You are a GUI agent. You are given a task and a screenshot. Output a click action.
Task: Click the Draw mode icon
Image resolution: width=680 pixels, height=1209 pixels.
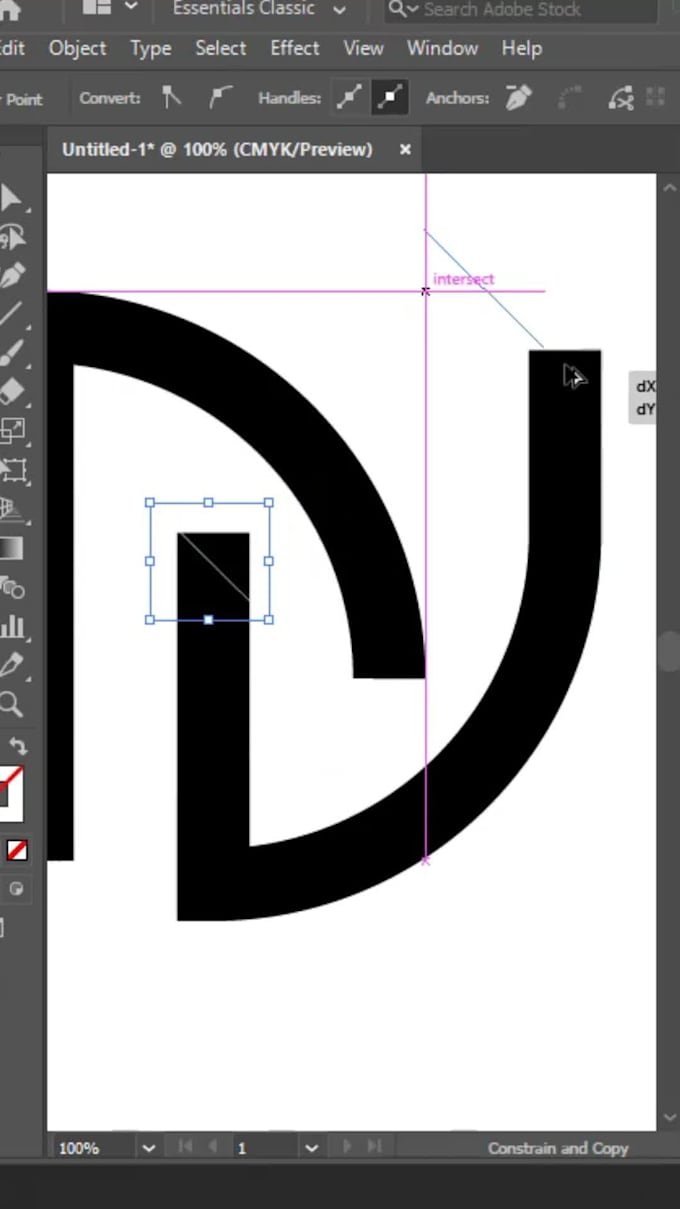tap(15, 888)
